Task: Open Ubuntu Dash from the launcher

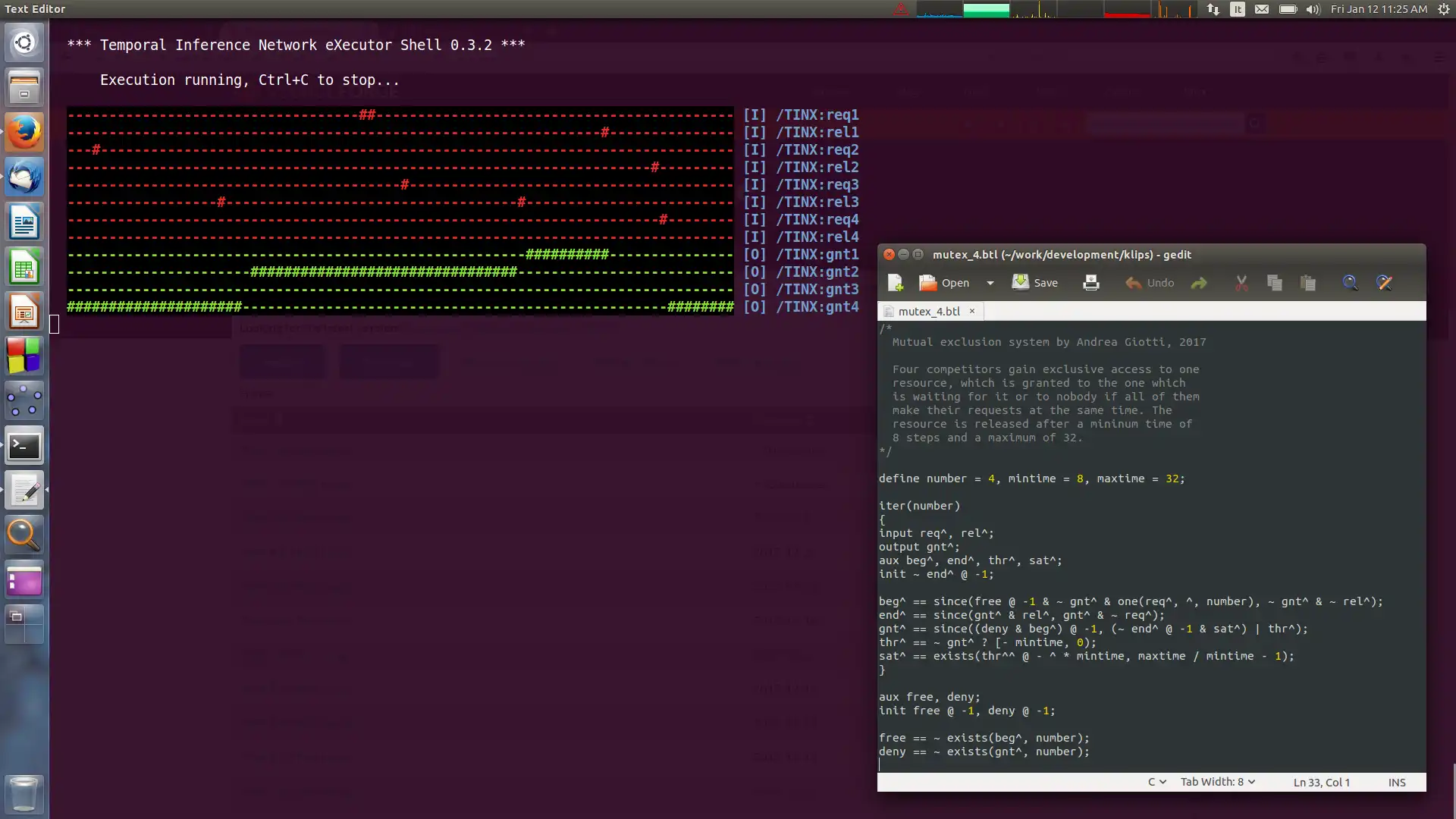Action: [x=24, y=42]
